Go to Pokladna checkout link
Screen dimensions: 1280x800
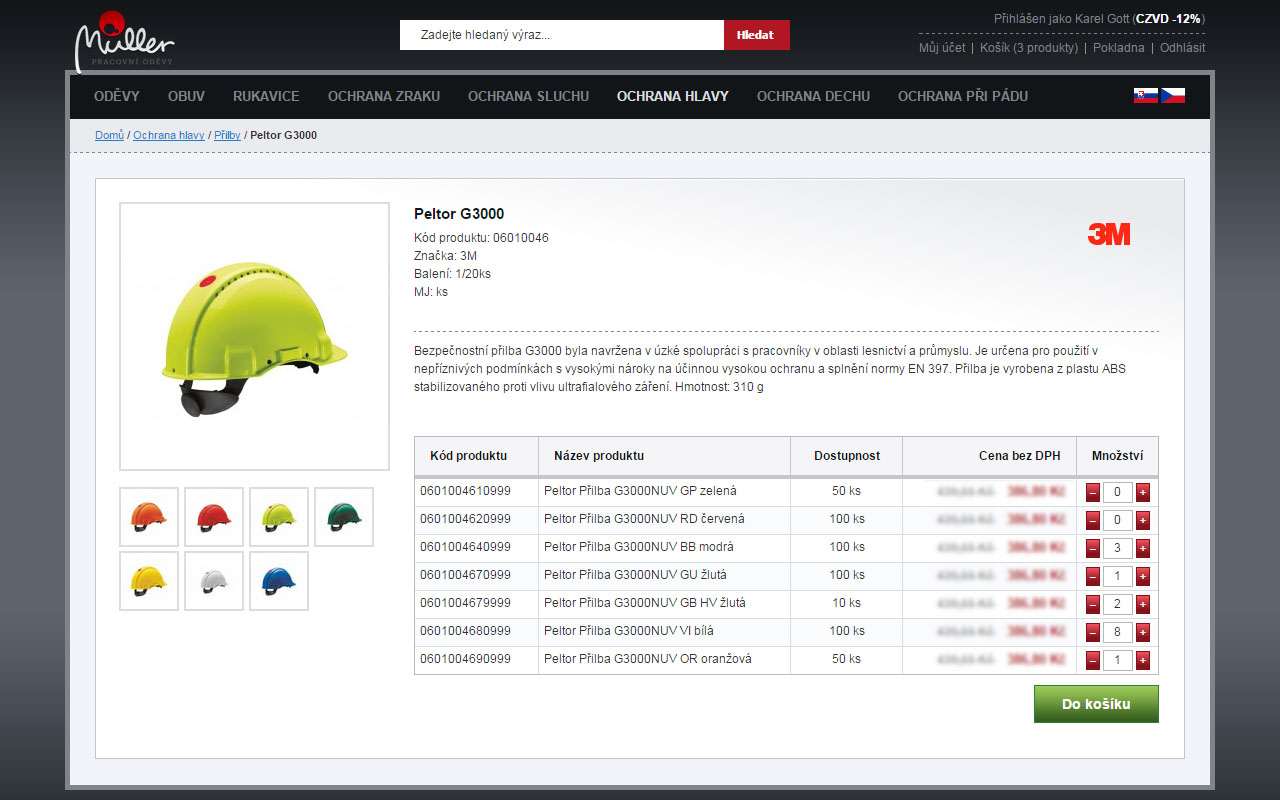coord(1119,48)
